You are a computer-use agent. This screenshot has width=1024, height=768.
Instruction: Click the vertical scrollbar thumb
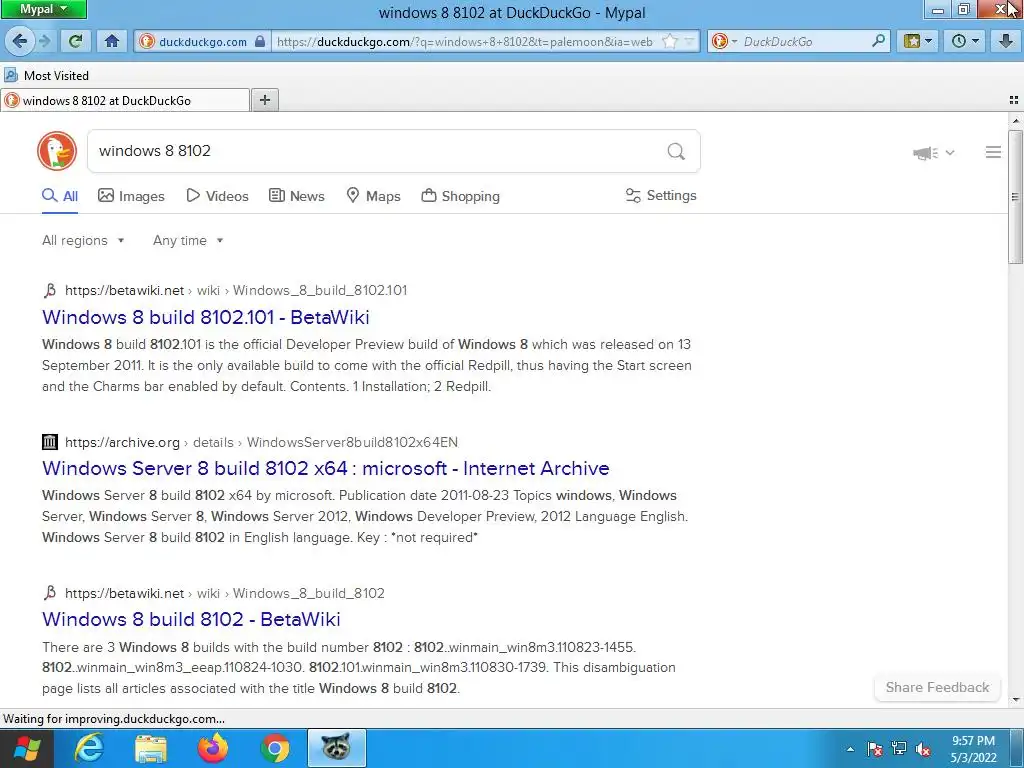click(x=1015, y=196)
